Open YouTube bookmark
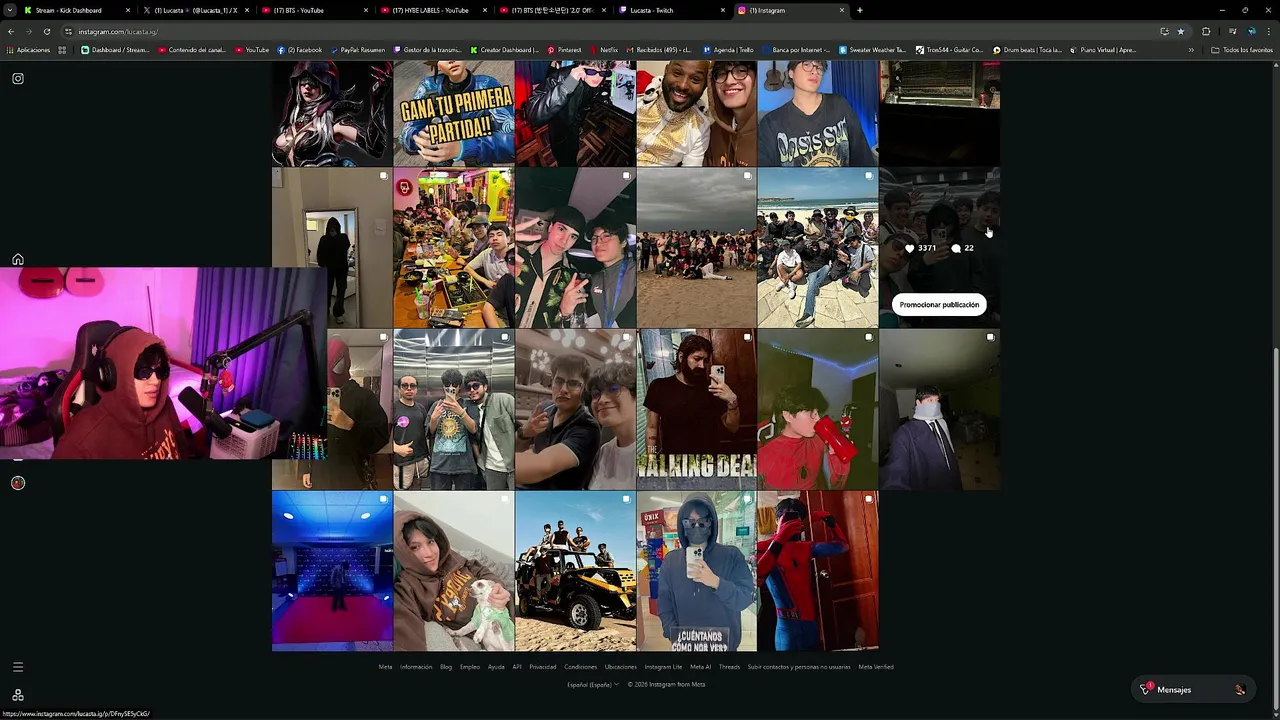Screen dimensions: 1280x720 pos(251,50)
